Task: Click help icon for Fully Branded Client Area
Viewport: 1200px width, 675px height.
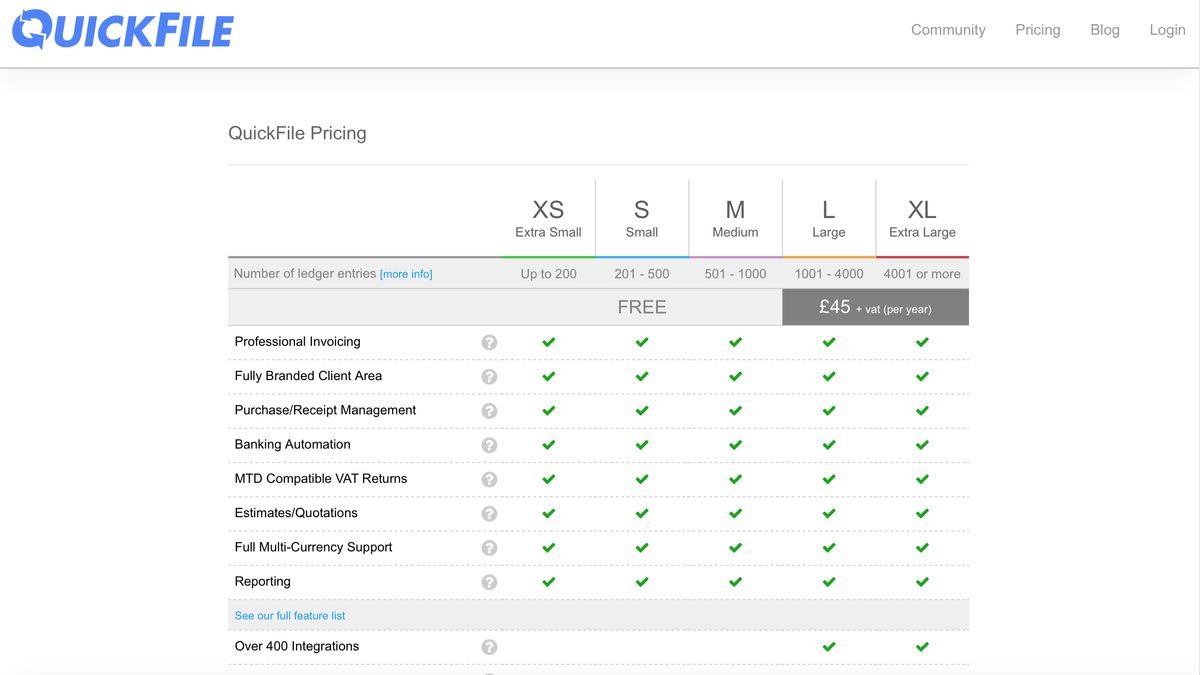Action: tap(489, 377)
